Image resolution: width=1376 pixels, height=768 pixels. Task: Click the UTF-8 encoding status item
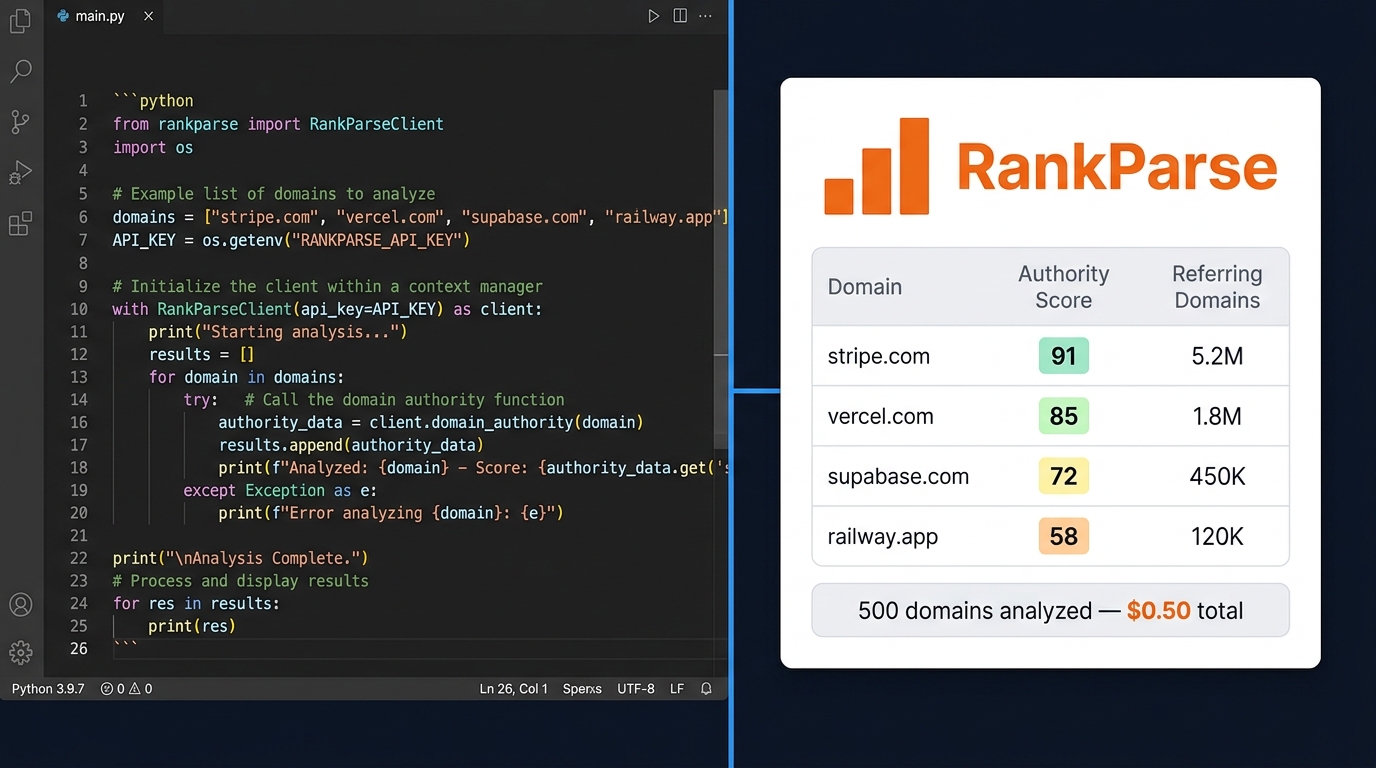click(x=636, y=689)
